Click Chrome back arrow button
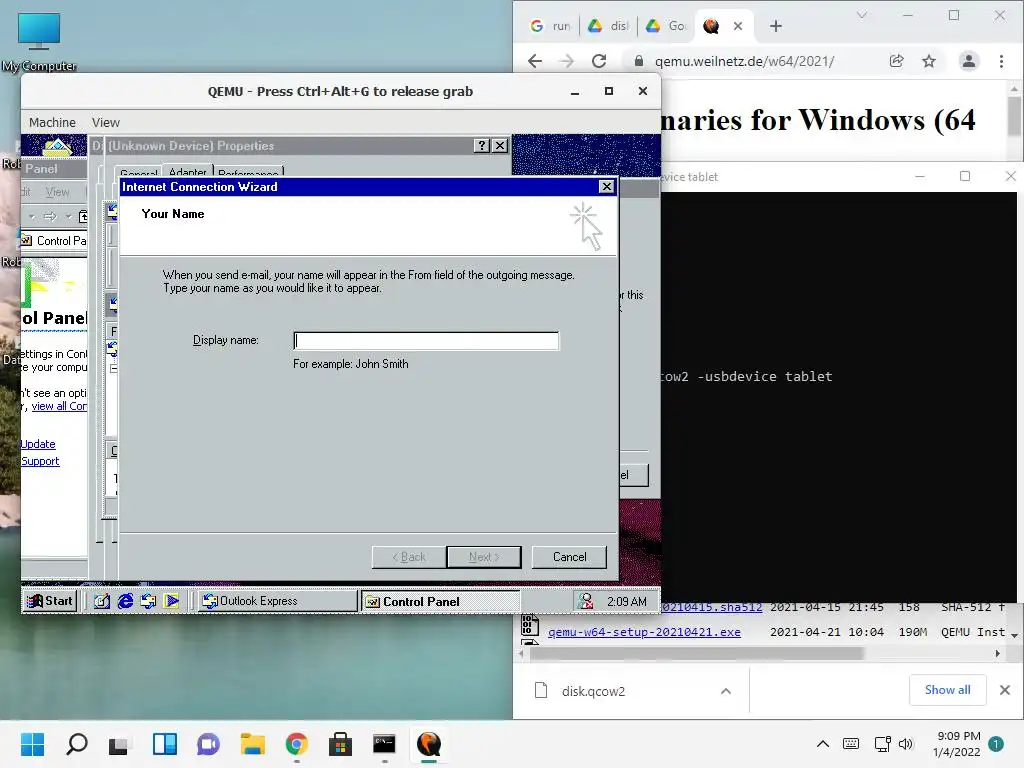Image resolution: width=1024 pixels, height=768 pixels. [x=535, y=61]
